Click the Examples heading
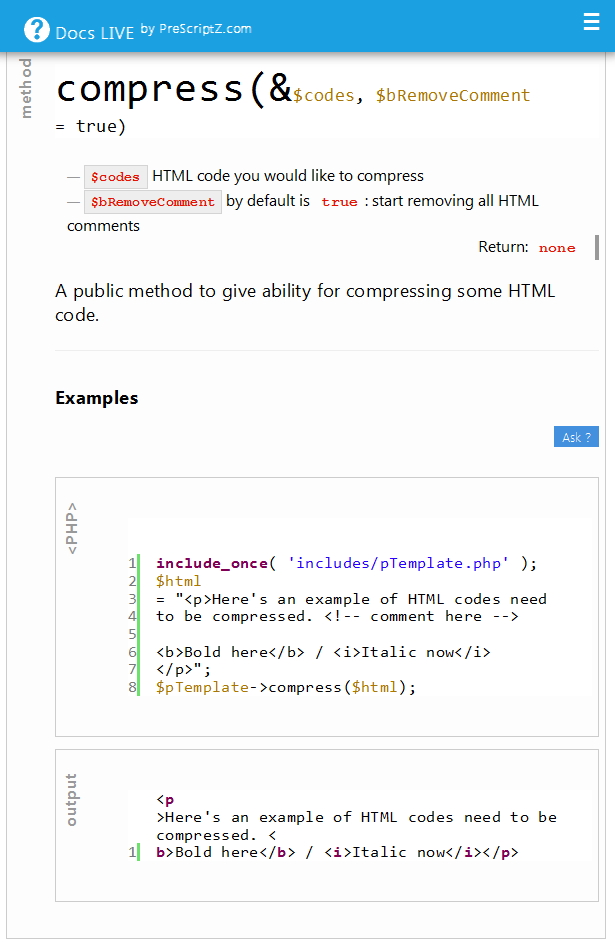 97,398
